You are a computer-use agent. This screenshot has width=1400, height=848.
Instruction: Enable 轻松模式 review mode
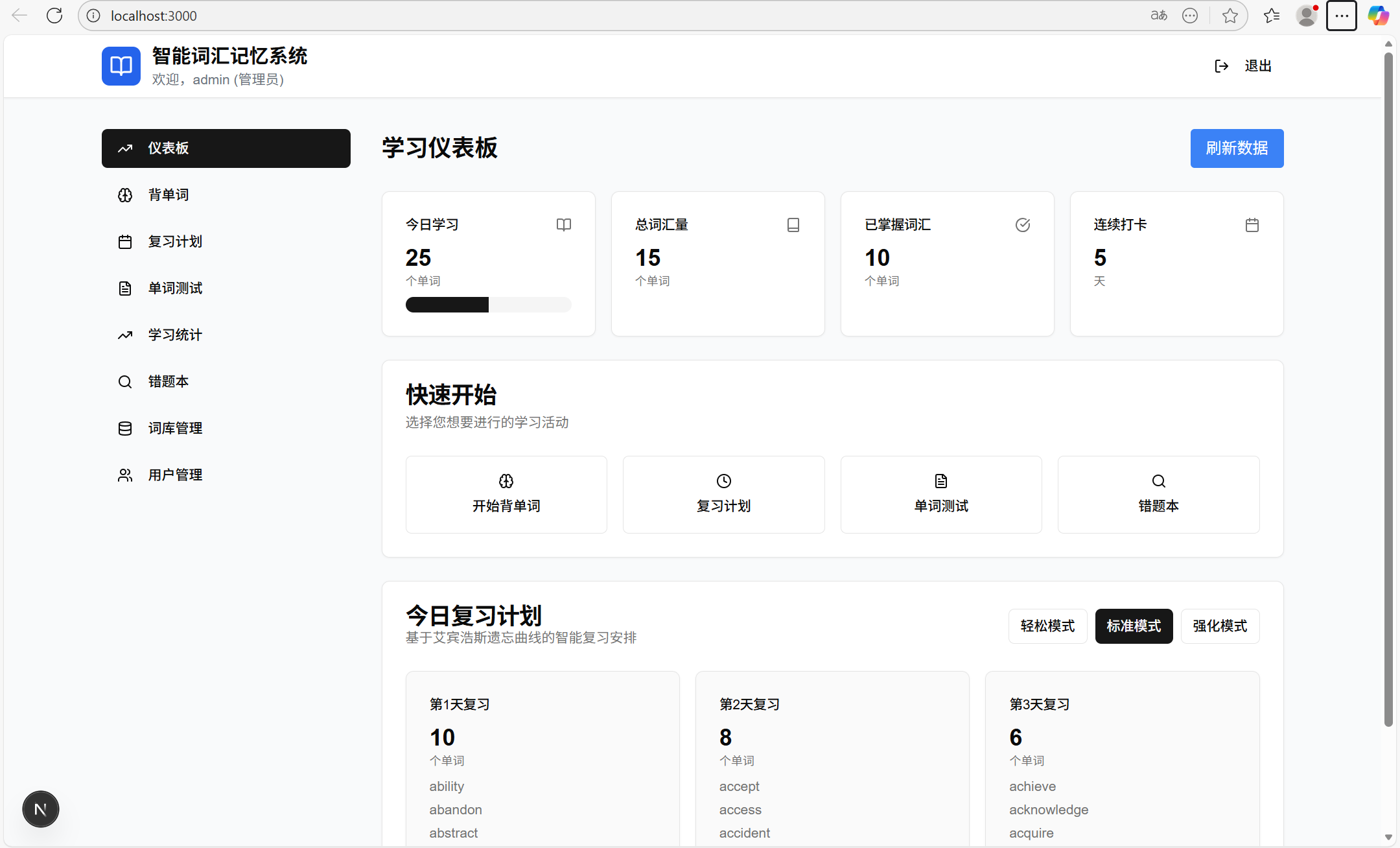coord(1047,626)
